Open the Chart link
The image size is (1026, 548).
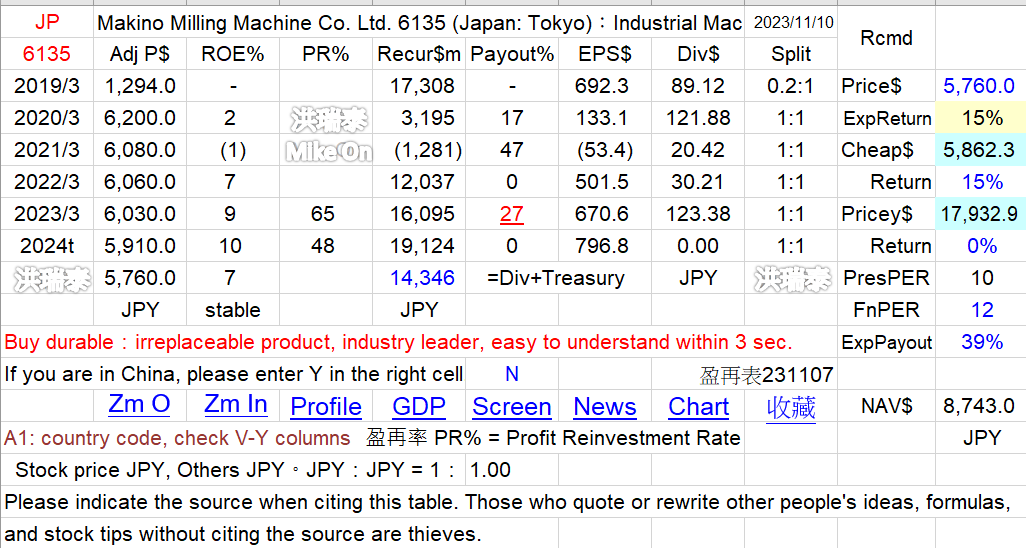tap(698, 407)
